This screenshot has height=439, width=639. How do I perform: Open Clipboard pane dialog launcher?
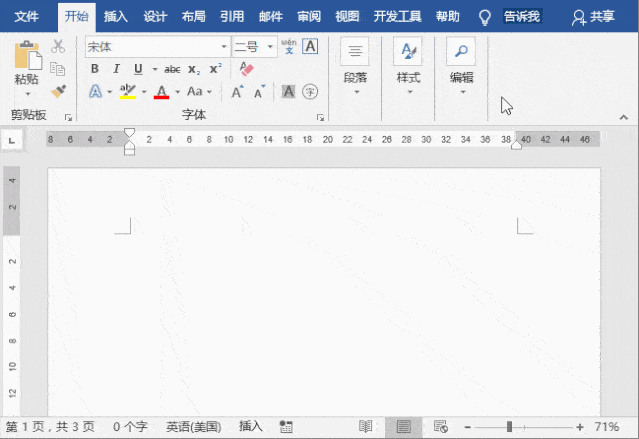point(68,117)
